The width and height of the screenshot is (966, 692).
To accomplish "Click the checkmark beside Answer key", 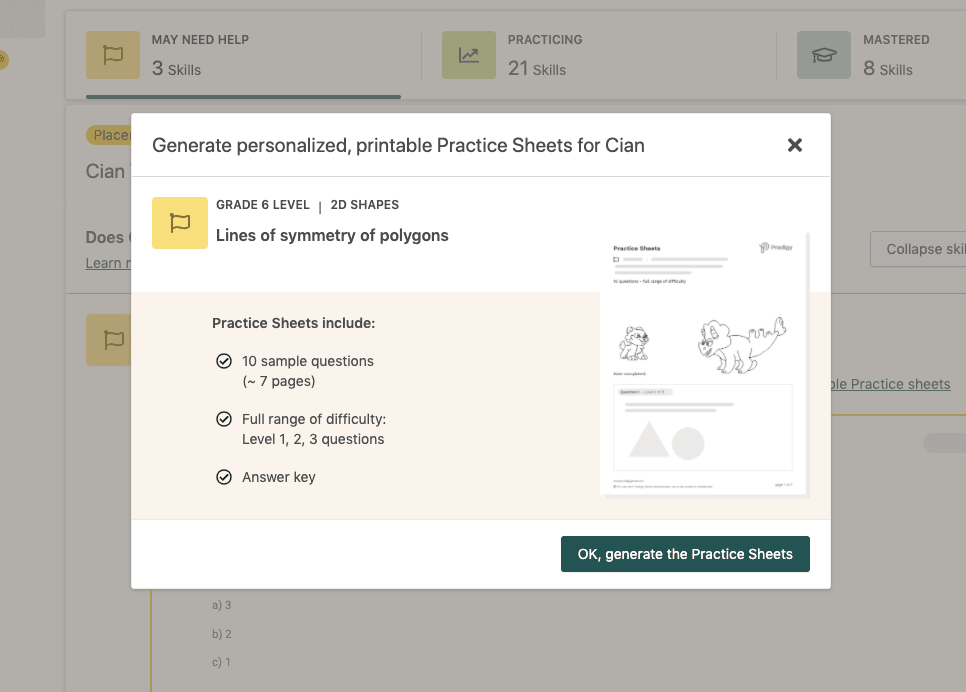I will [224, 477].
